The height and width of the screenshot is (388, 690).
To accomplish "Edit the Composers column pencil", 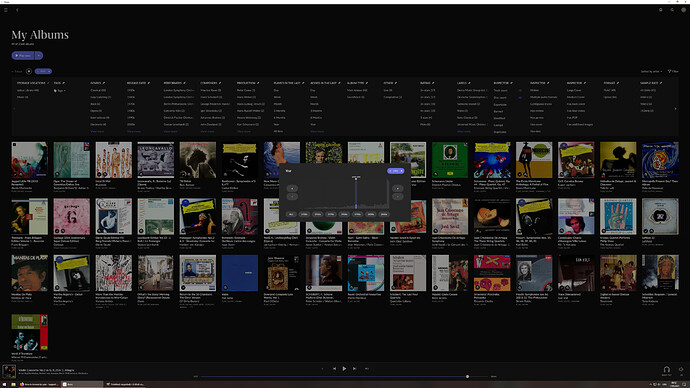I will pyautogui.click(x=220, y=83).
